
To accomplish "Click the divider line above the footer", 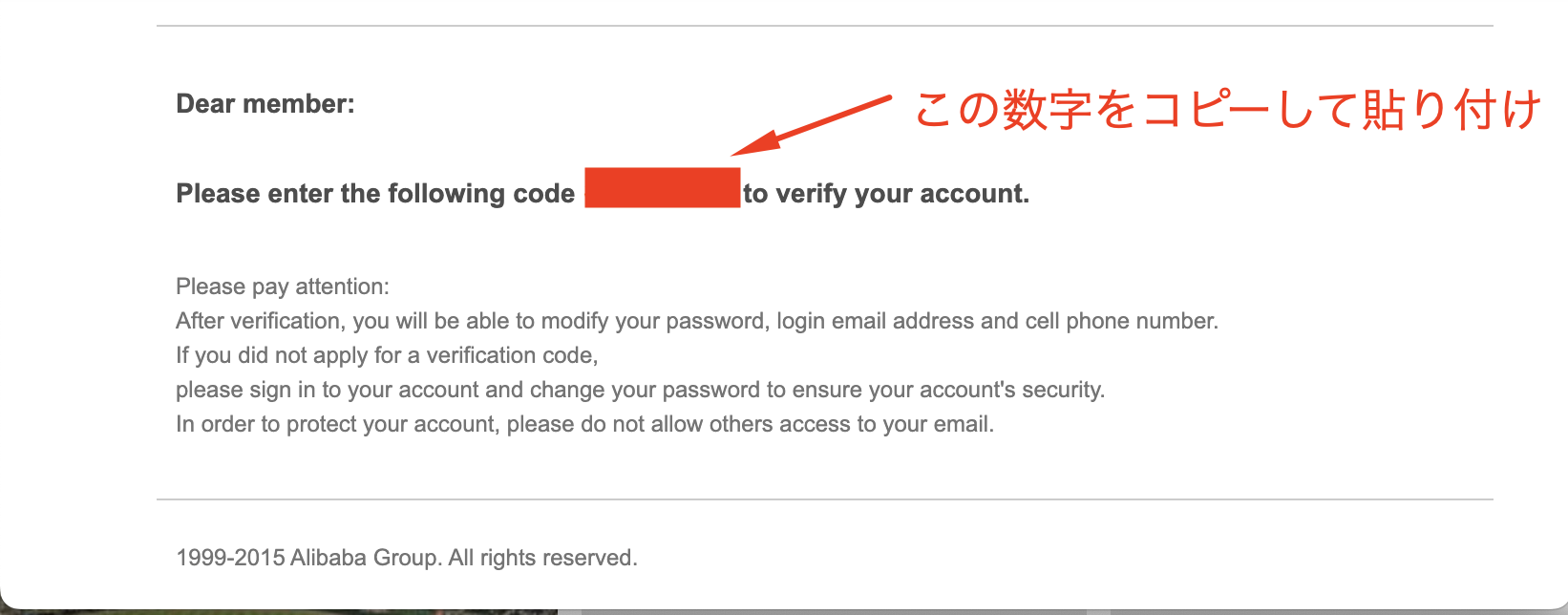I will [825, 499].
